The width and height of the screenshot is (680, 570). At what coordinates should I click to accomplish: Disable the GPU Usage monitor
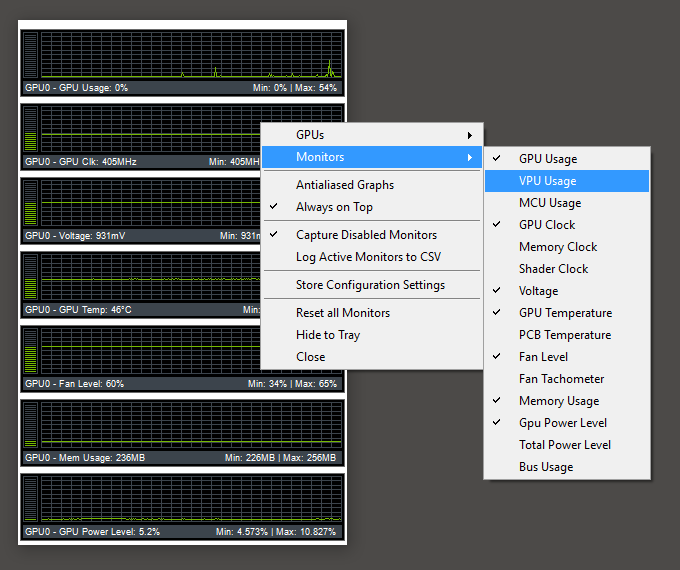tap(547, 159)
